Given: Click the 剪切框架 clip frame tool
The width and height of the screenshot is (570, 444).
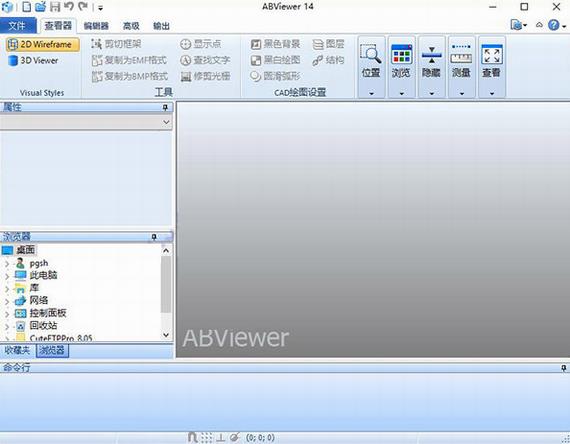Looking at the screenshot, I should pos(116,44).
